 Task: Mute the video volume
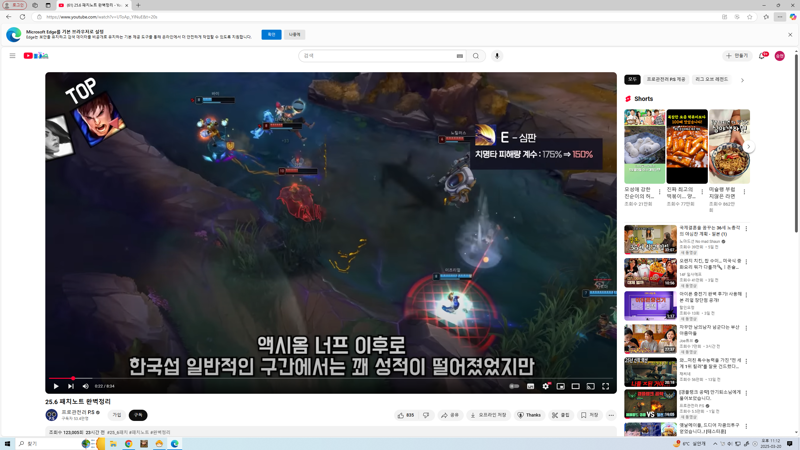pyautogui.click(x=85, y=386)
